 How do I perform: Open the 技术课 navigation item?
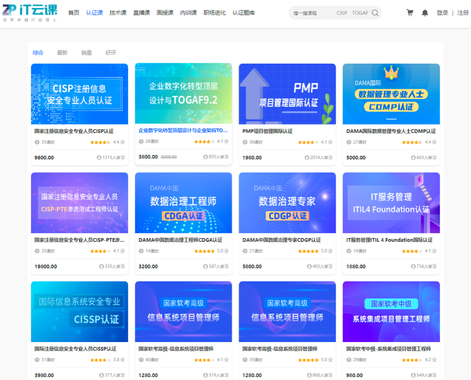[118, 13]
